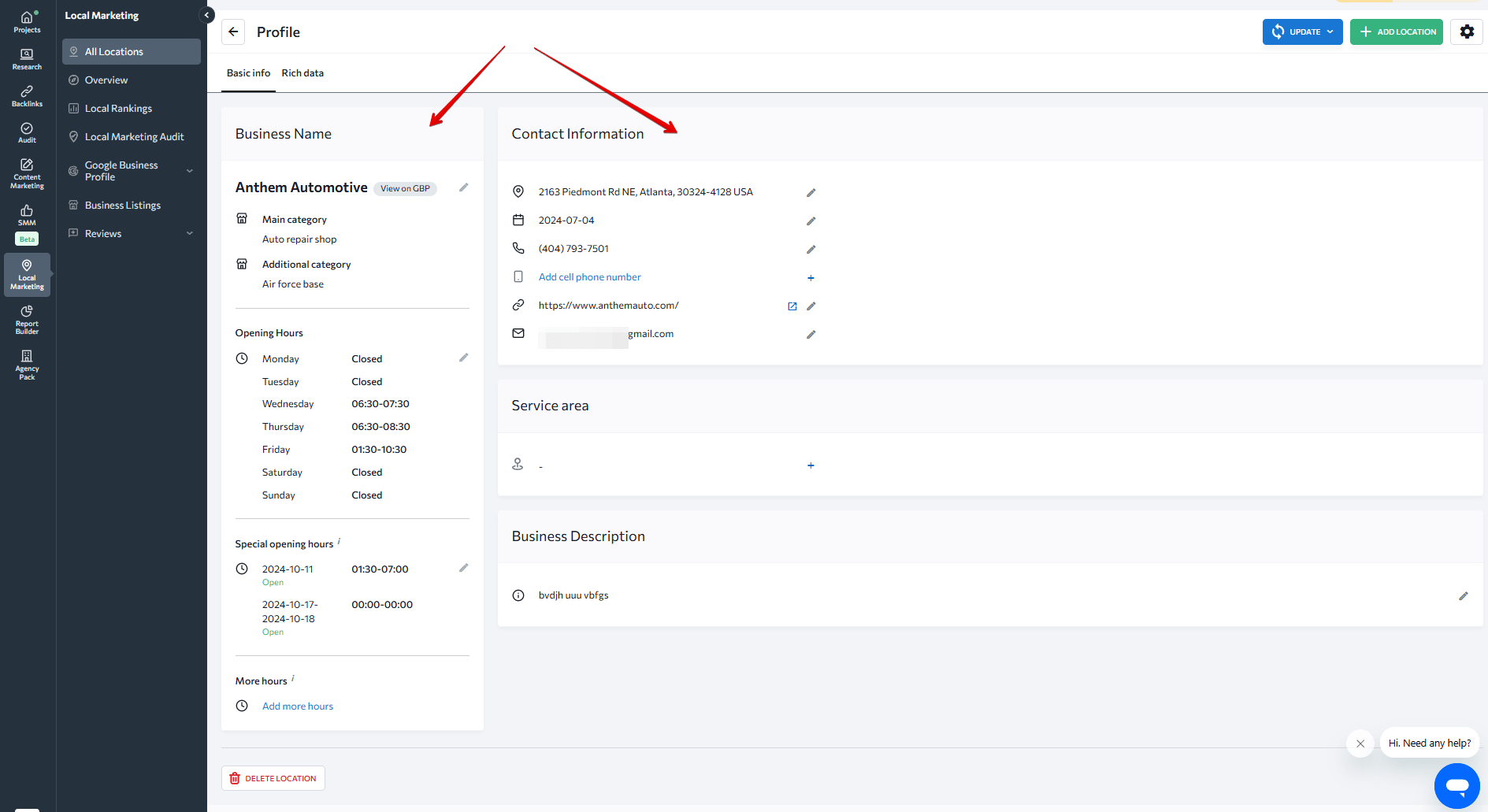This screenshot has width=1488, height=812.
Task: Open the UPDATE dropdown button
Action: [1302, 32]
